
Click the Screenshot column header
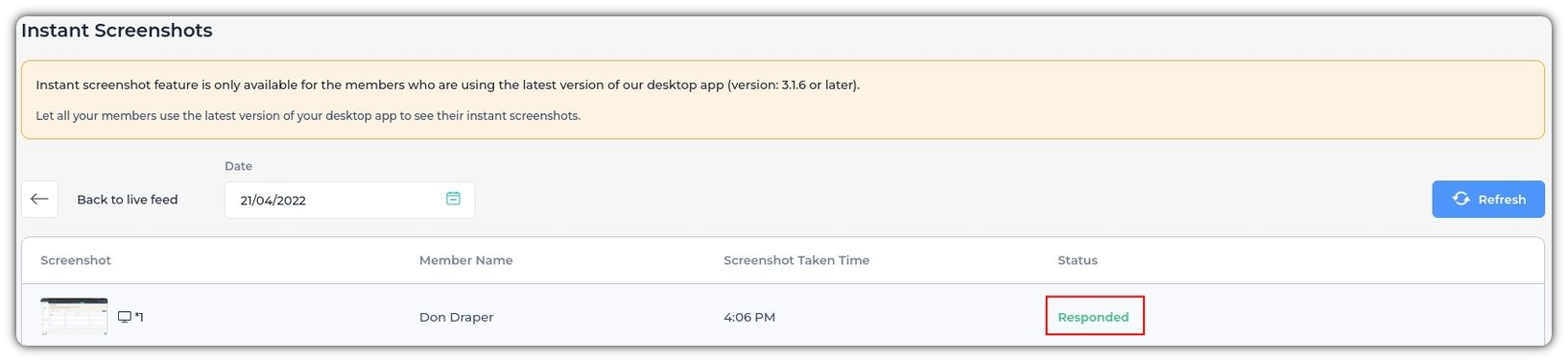point(76,260)
